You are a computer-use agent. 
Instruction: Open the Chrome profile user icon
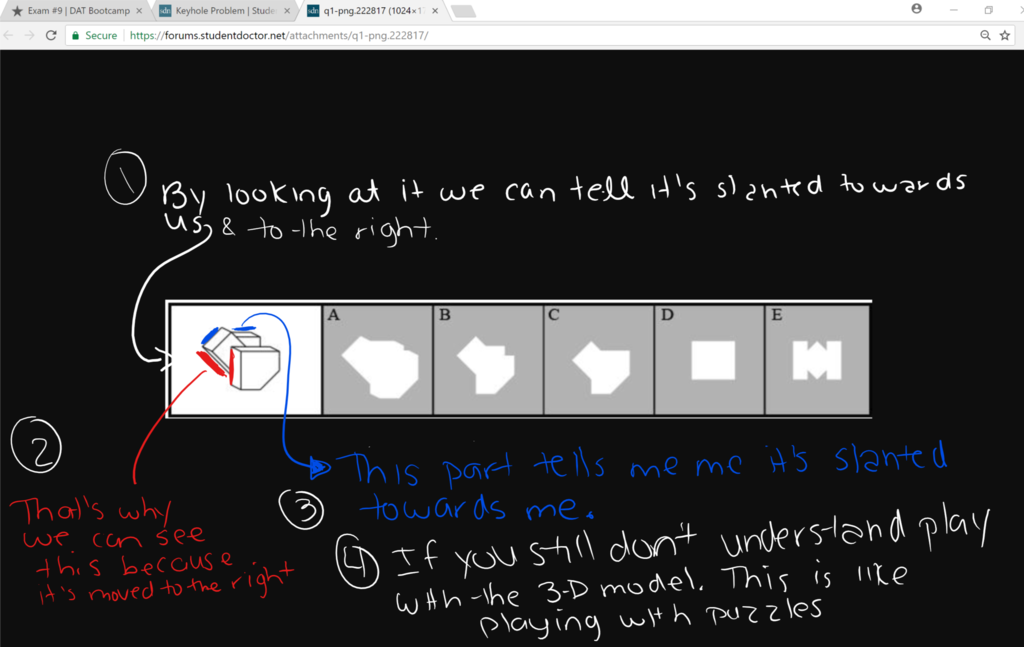coord(917,9)
